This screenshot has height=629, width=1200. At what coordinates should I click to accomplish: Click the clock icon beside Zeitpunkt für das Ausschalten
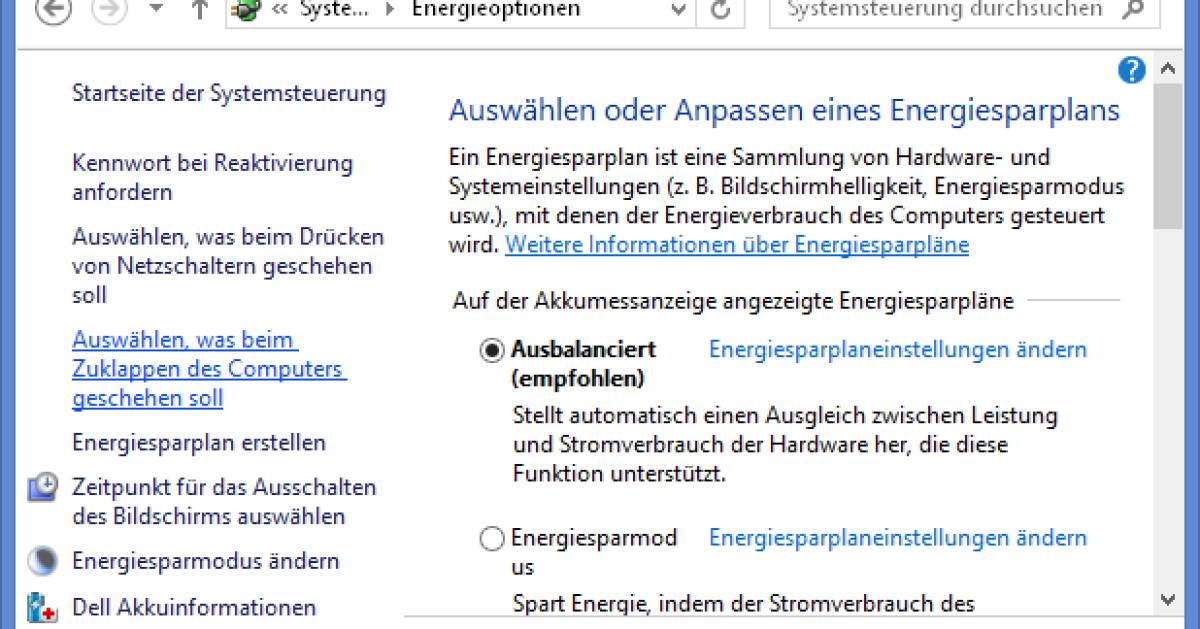pyautogui.click(x=42, y=487)
